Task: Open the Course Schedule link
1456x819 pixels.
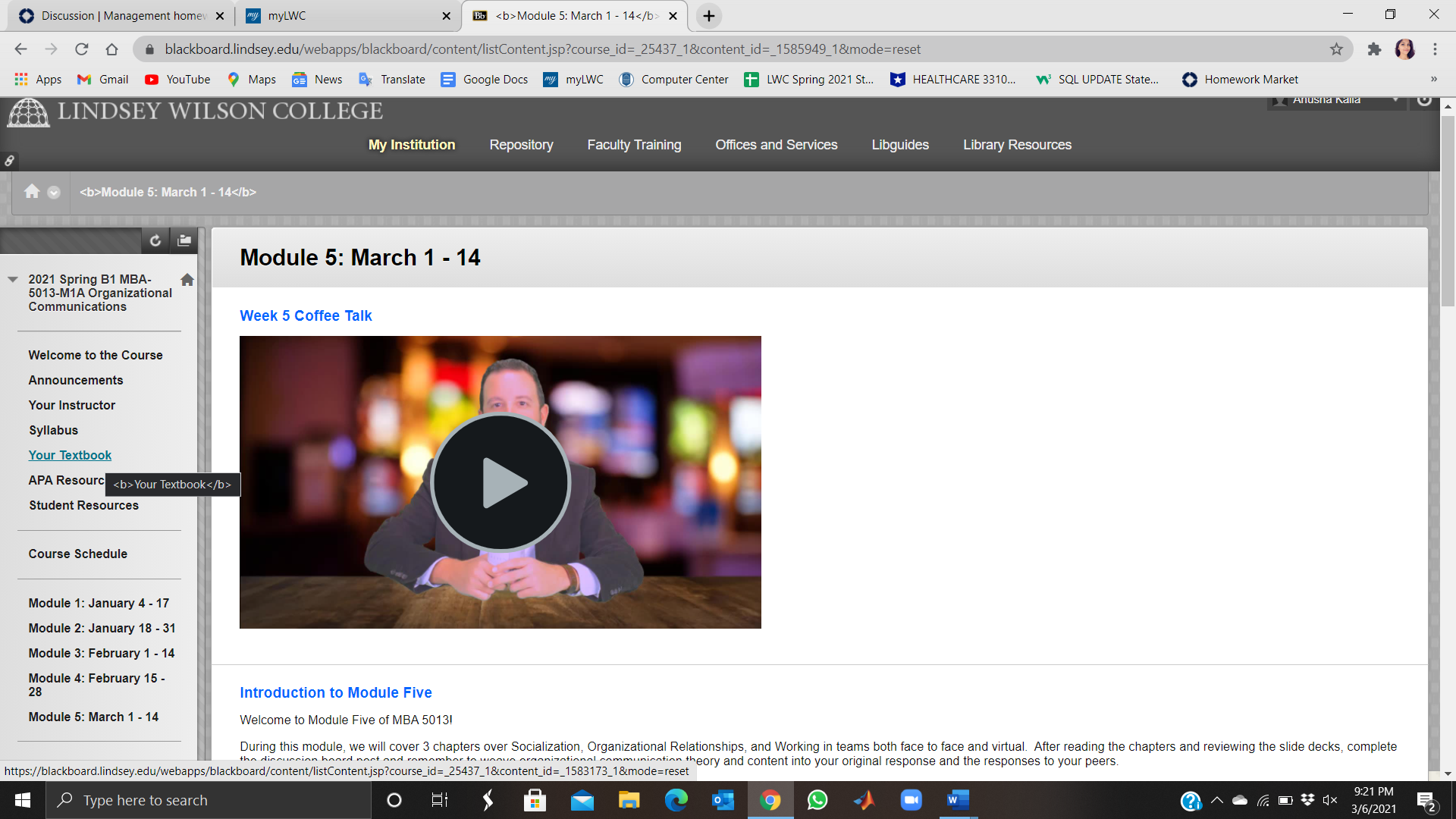Action: coord(78,554)
